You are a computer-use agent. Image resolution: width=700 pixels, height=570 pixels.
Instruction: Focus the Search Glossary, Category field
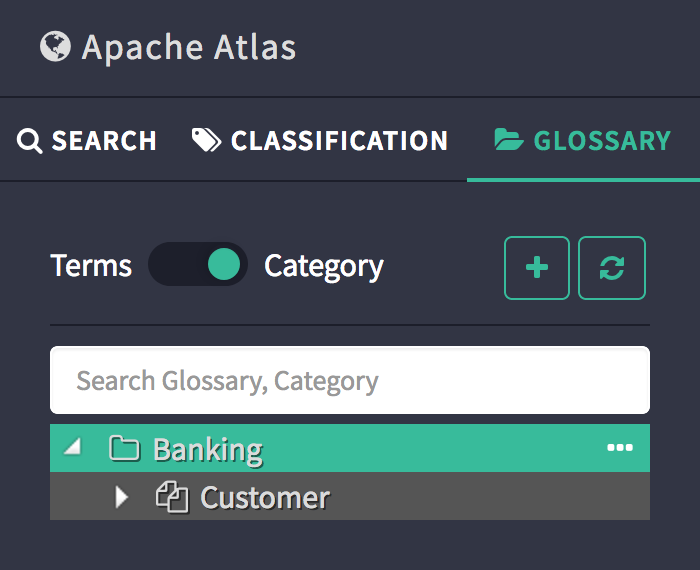point(350,380)
